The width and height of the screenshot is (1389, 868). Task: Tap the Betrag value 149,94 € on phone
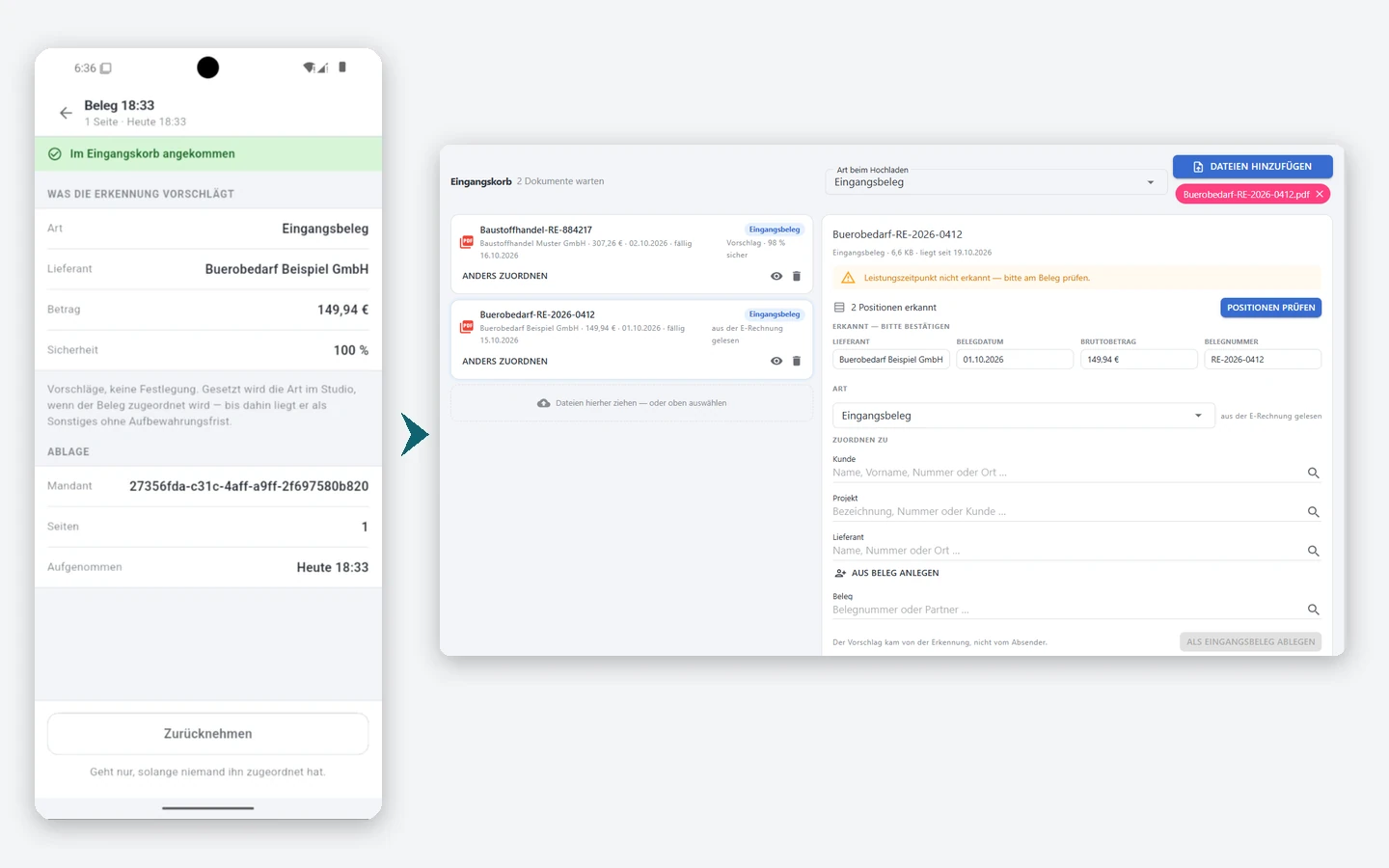pos(342,310)
